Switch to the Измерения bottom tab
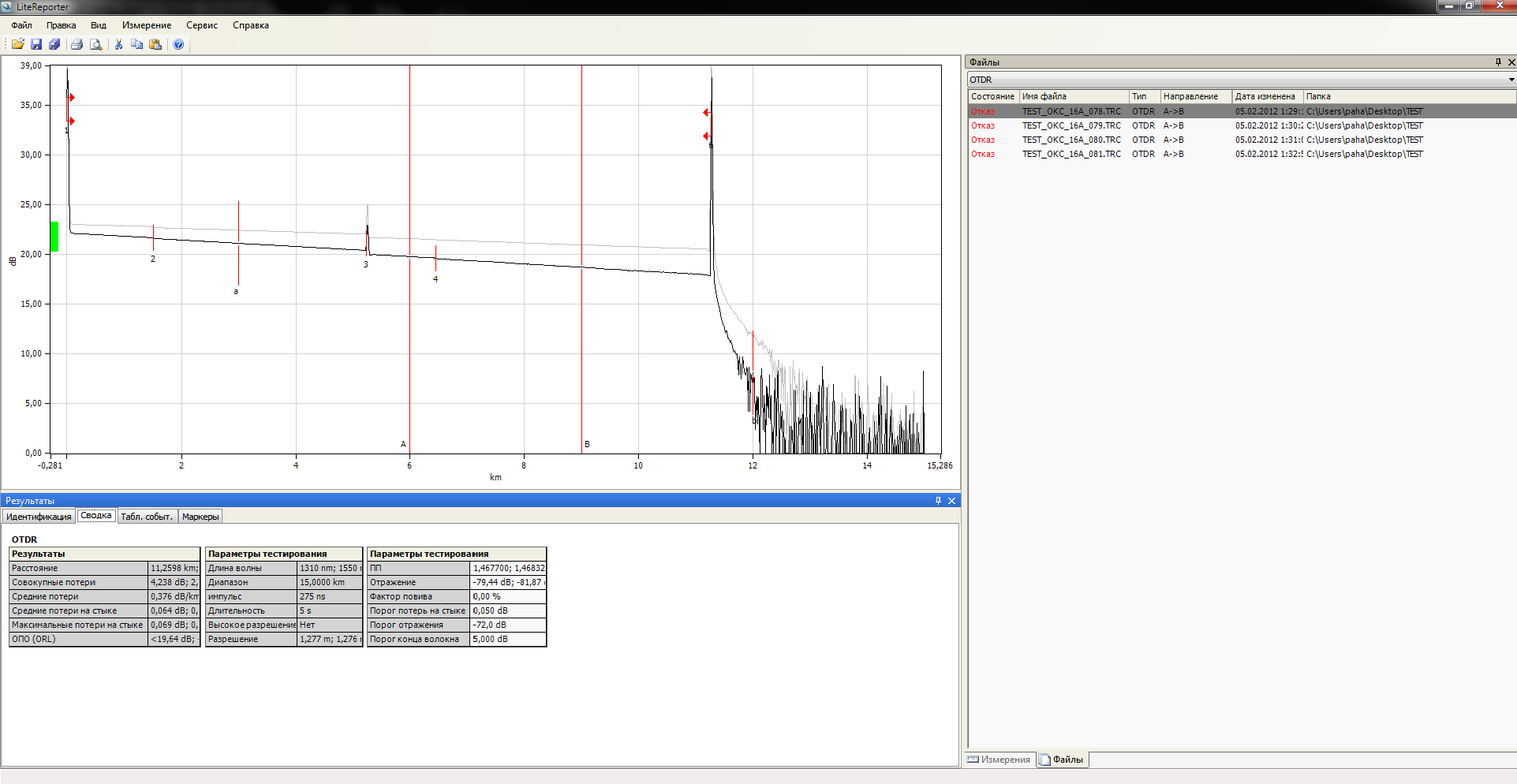The width and height of the screenshot is (1517, 784). 1000,760
